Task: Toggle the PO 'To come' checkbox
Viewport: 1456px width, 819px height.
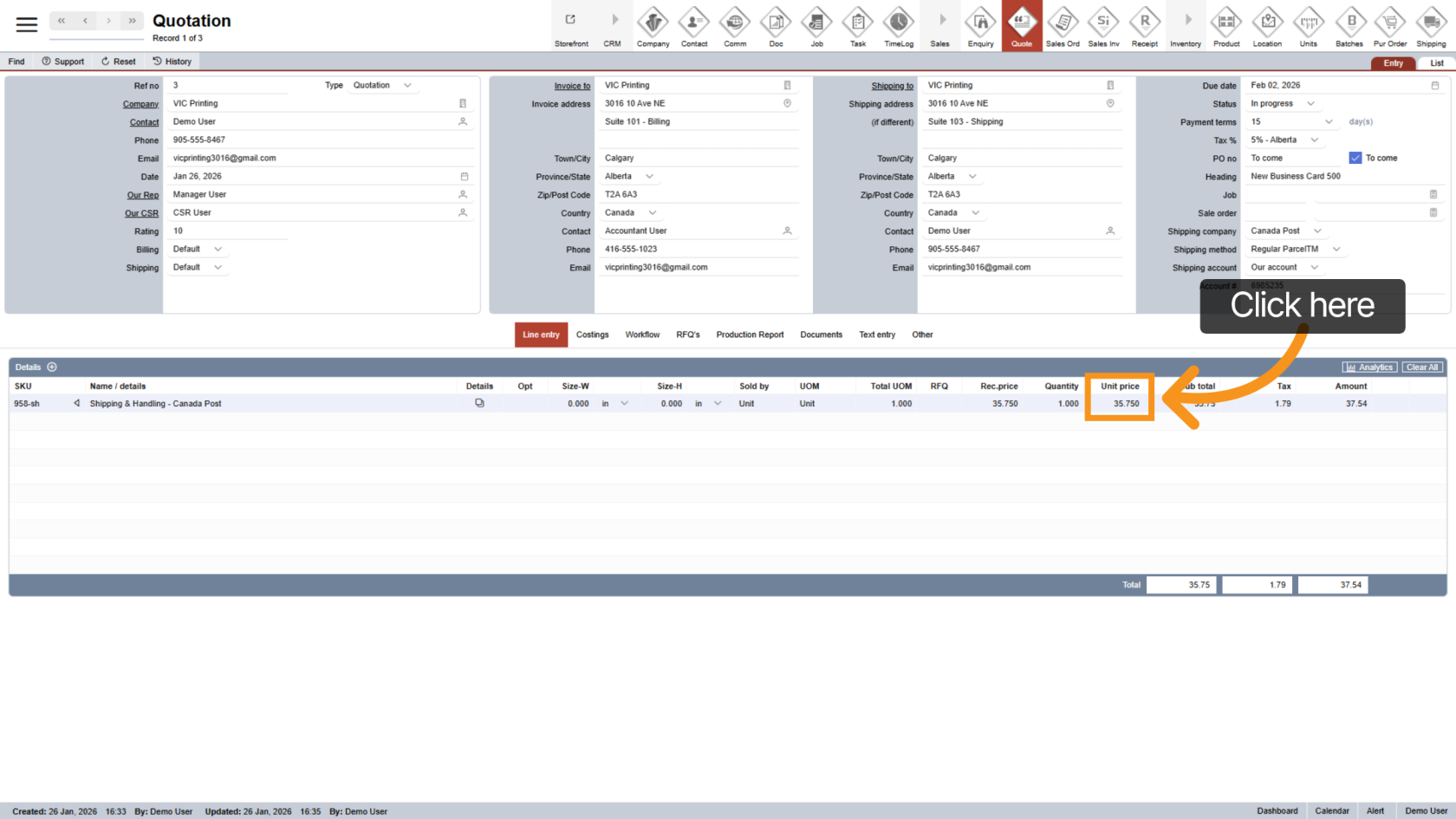Action: click(x=1355, y=158)
